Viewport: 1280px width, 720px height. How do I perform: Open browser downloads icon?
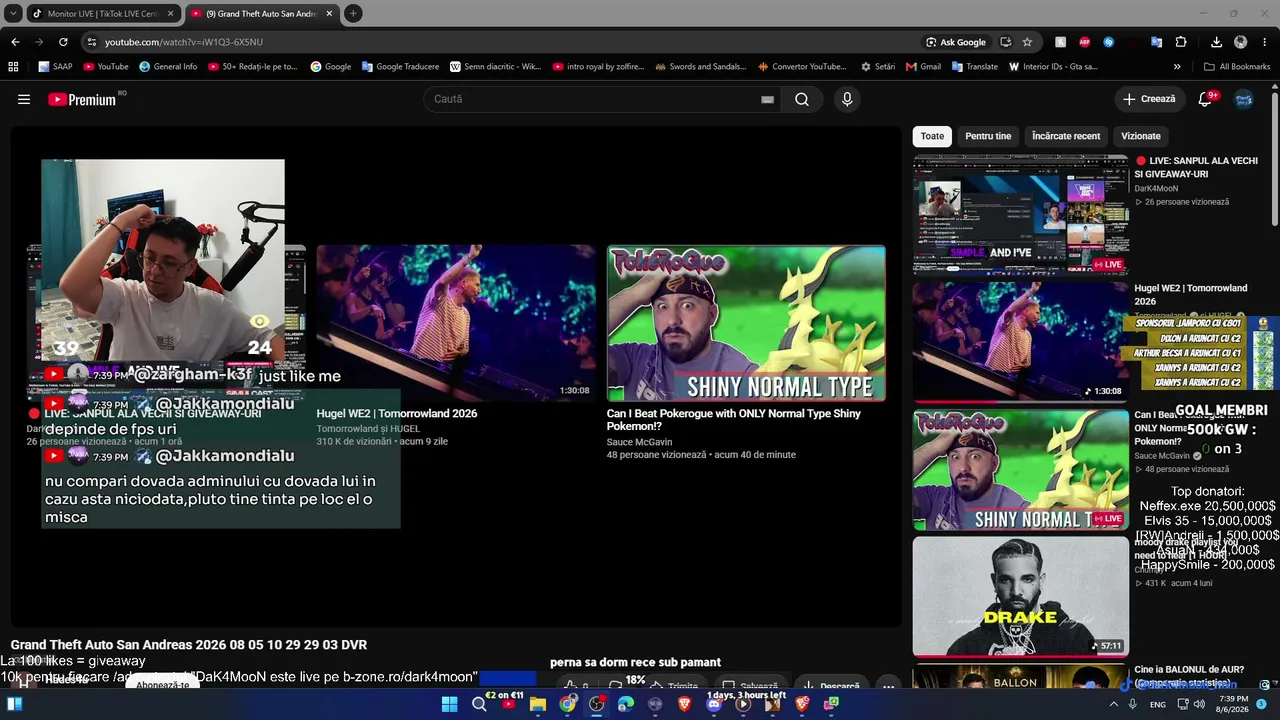1216,42
